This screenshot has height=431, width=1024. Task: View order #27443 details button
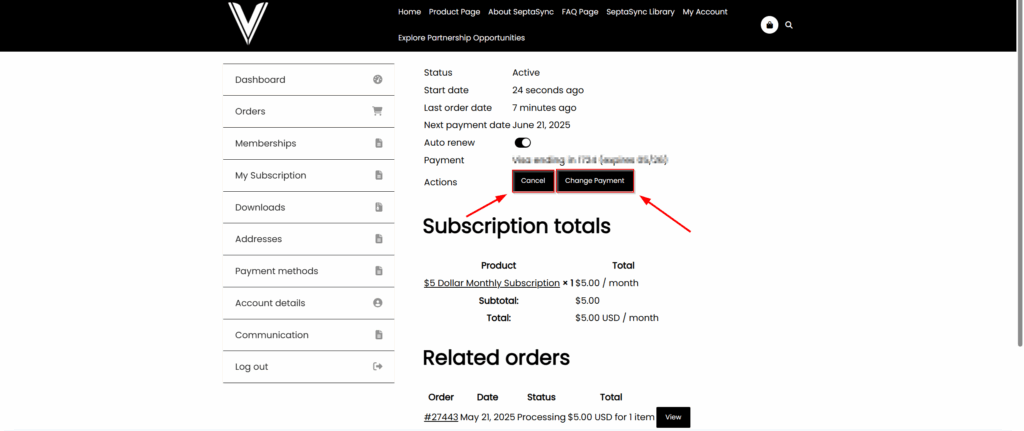pyautogui.click(x=673, y=418)
